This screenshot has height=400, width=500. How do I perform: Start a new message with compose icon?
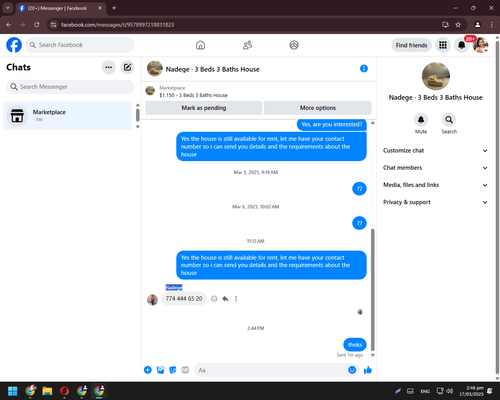click(x=127, y=67)
